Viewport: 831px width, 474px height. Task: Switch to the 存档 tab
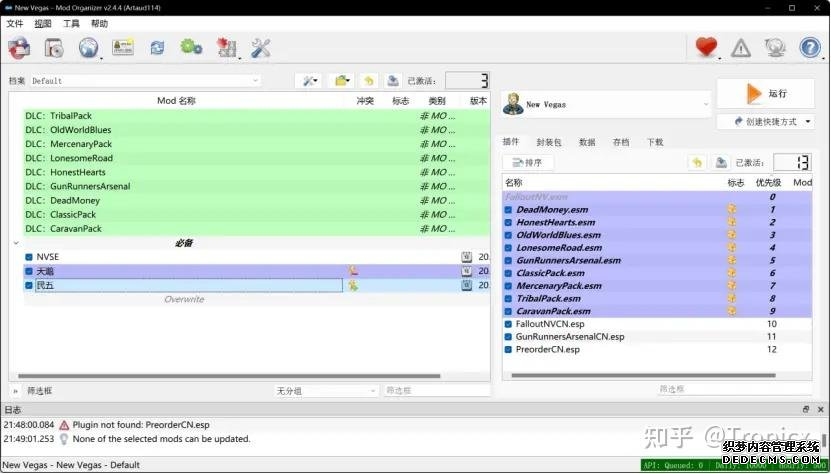pyautogui.click(x=621, y=143)
